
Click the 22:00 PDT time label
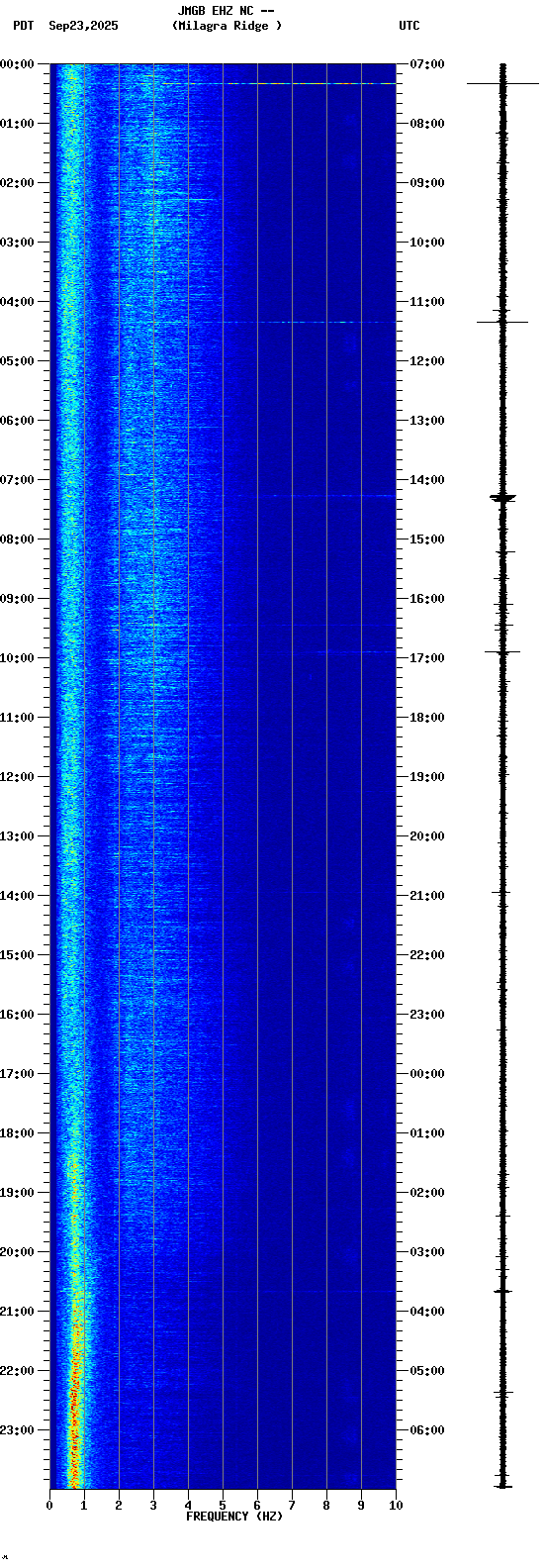[x=17, y=1371]
